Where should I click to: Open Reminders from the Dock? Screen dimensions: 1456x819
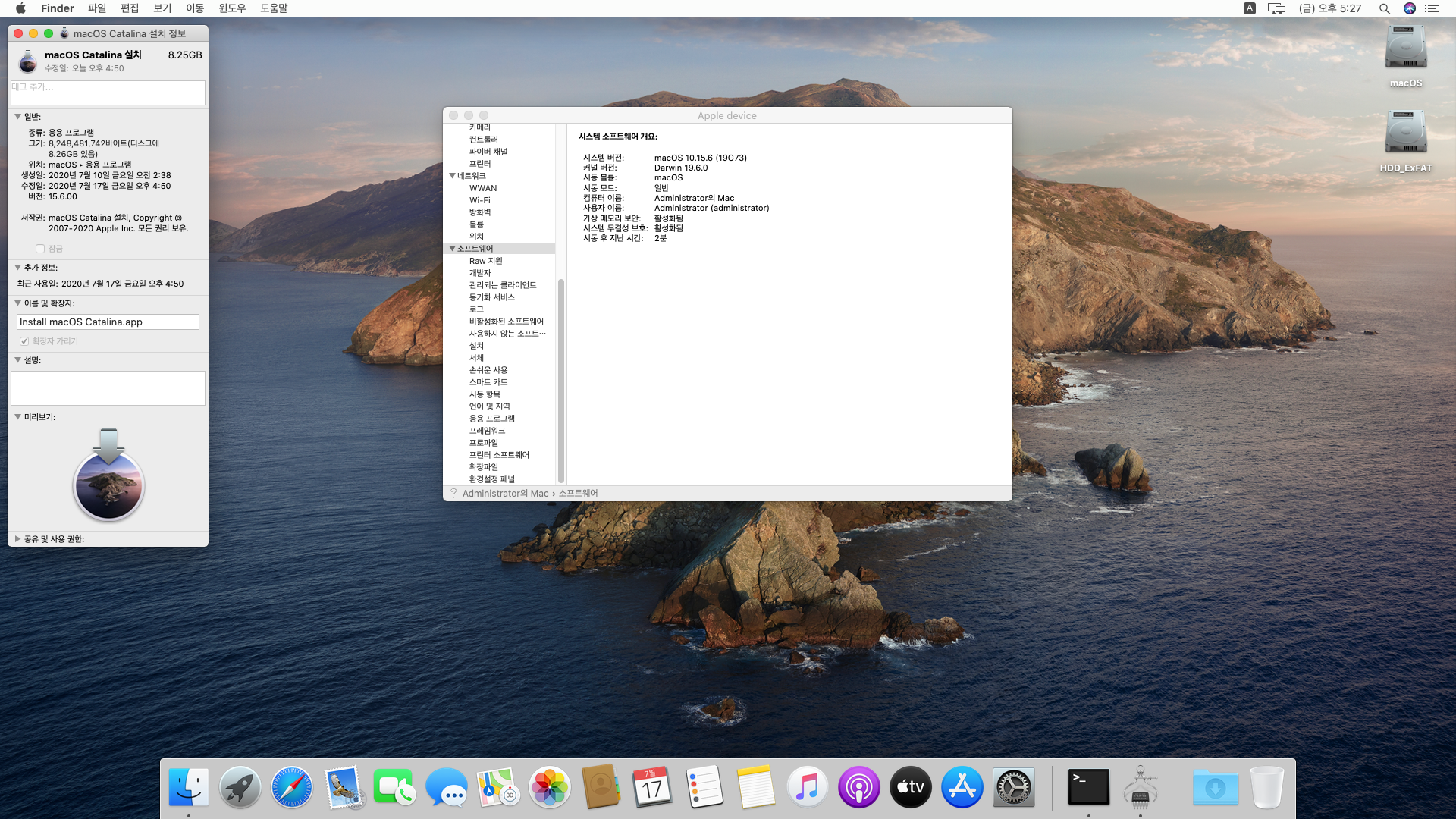[704, 787]
